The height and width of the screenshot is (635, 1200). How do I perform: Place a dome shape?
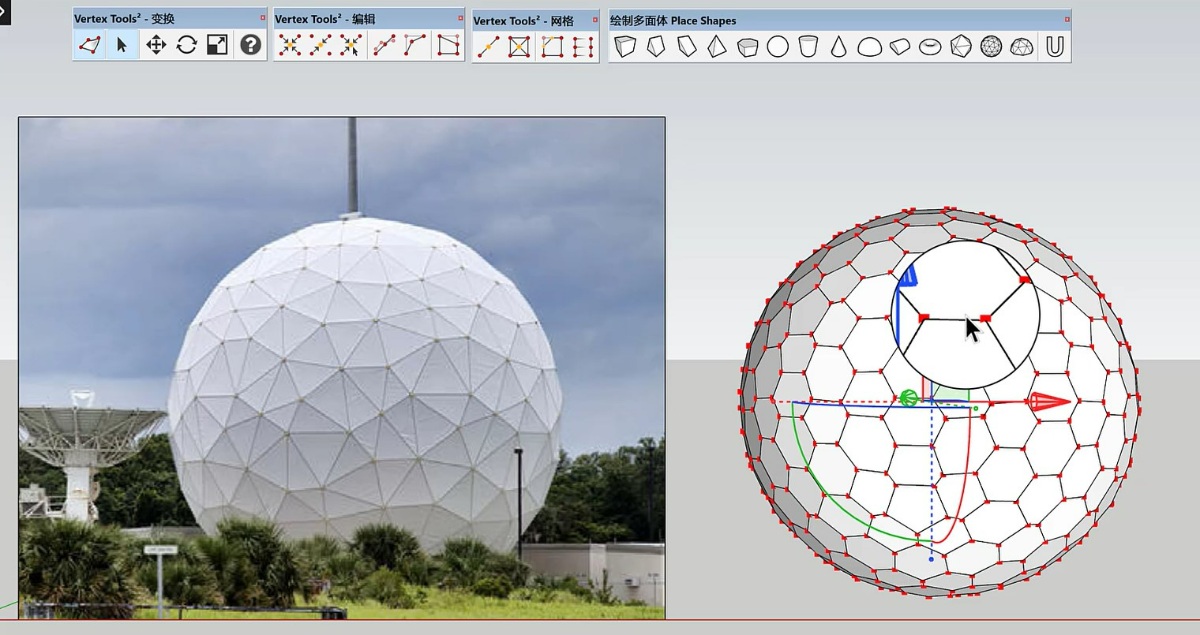(x=869, y=46)
